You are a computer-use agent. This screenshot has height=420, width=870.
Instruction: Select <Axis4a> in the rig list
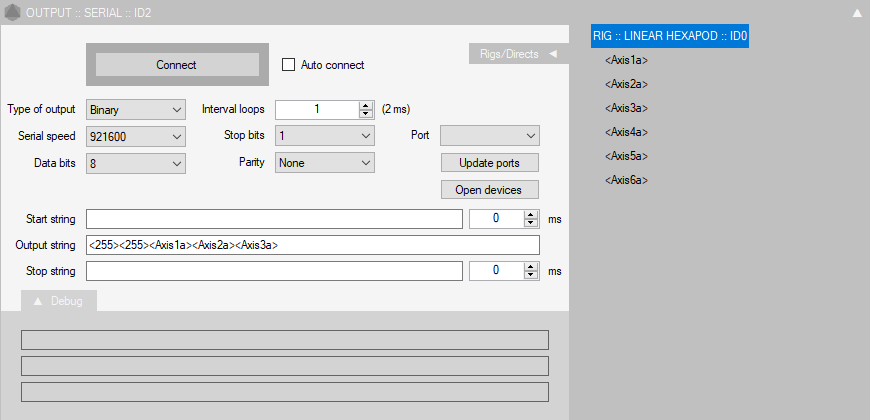click(628, 132)
